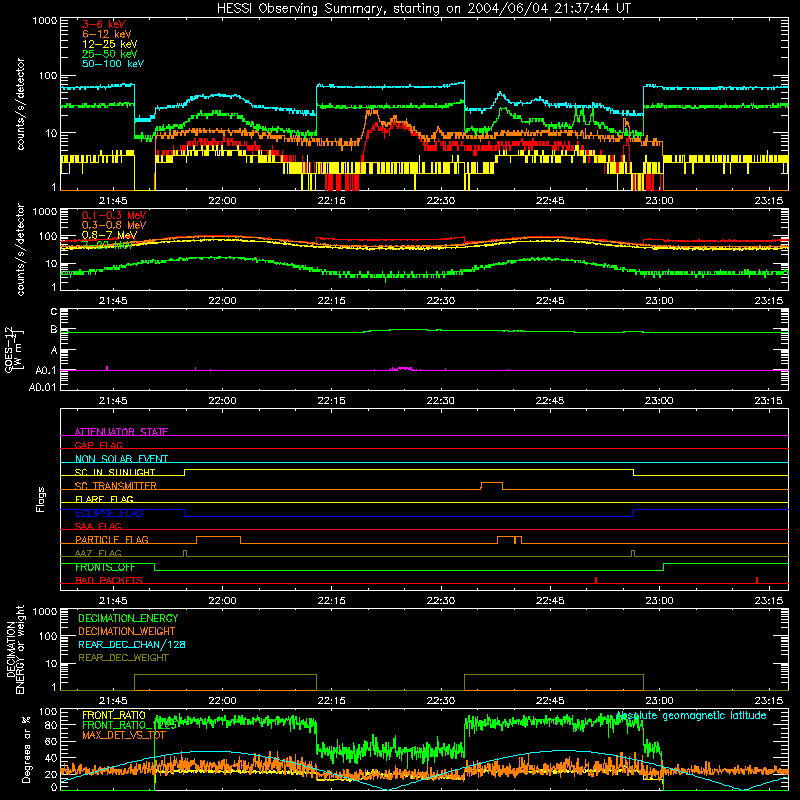Click the GAP_FLAG label
800x800 pixels.
point(98,445)
